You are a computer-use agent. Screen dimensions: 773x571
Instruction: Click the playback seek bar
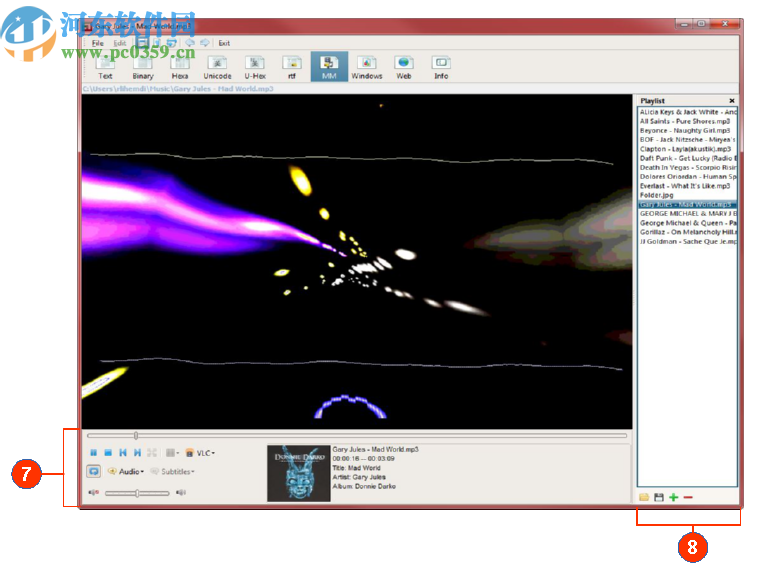pyautogui.click(x=357, y=436)
